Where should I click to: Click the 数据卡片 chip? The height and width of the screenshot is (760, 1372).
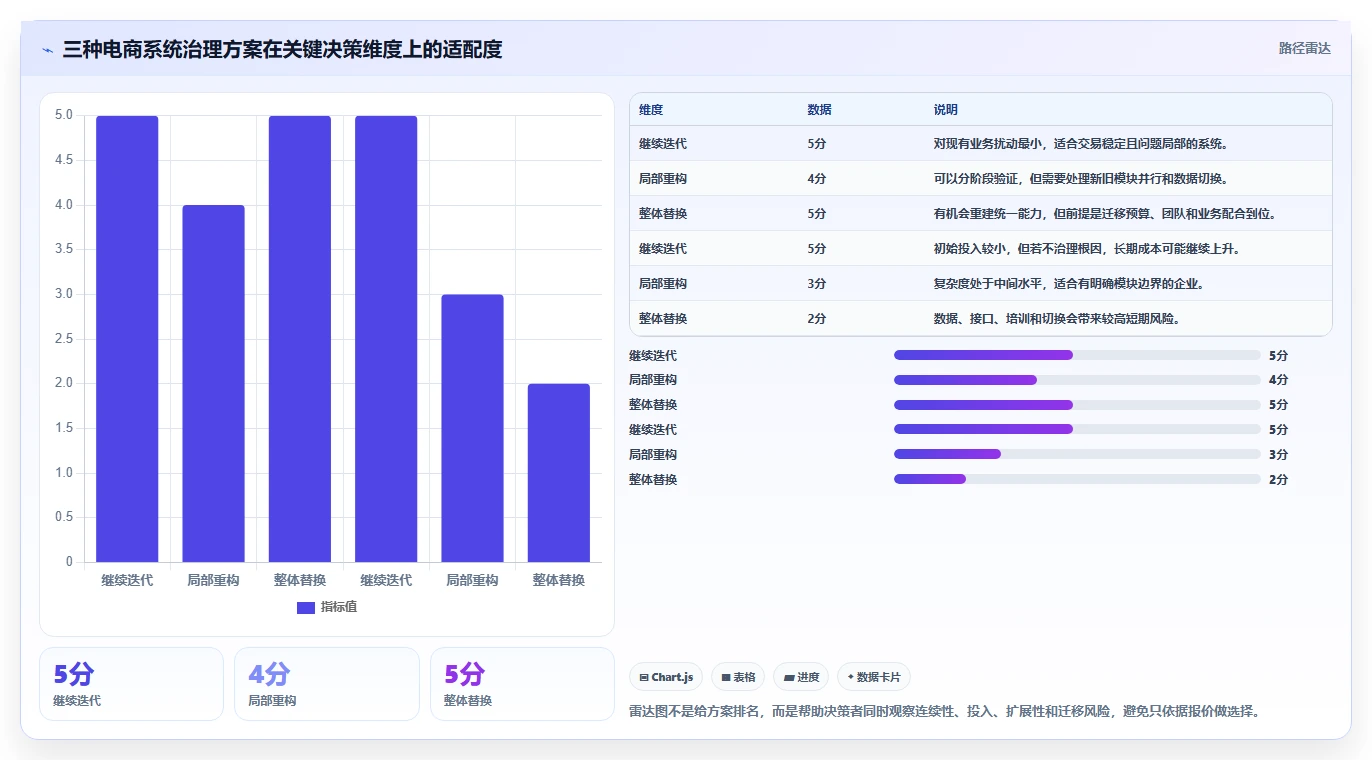pos(874,677)
